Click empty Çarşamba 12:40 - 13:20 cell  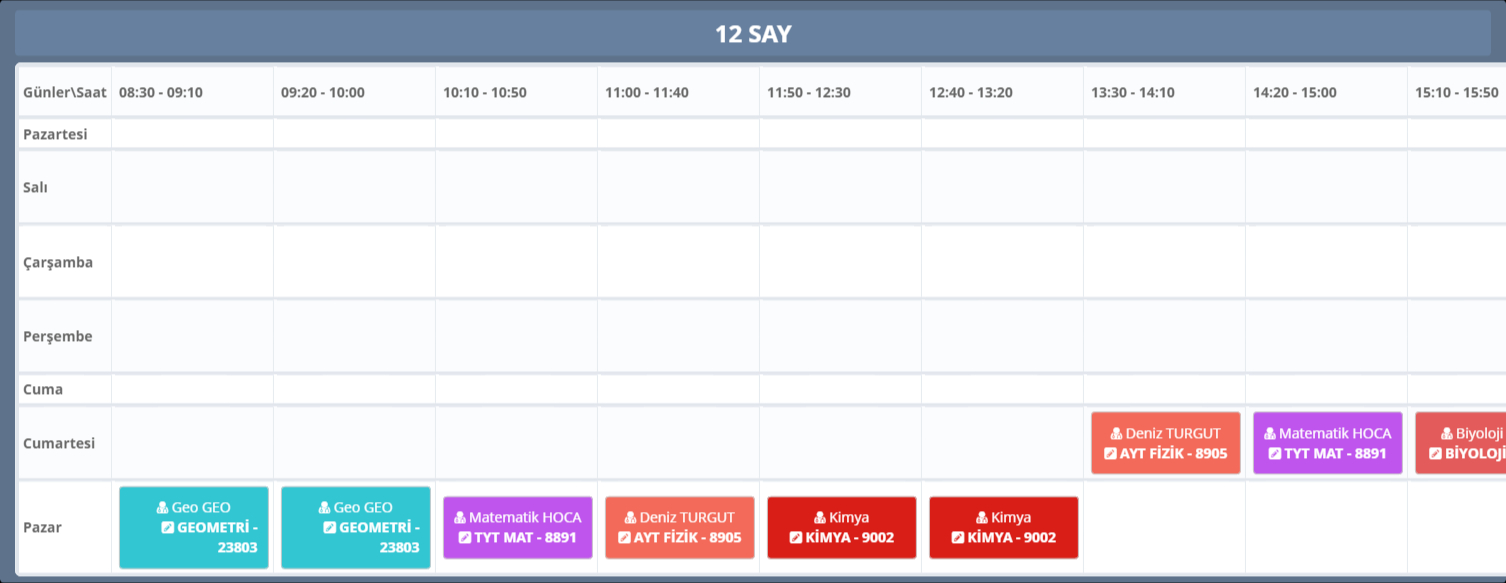pyautogui.click(x=1002, y=262)
